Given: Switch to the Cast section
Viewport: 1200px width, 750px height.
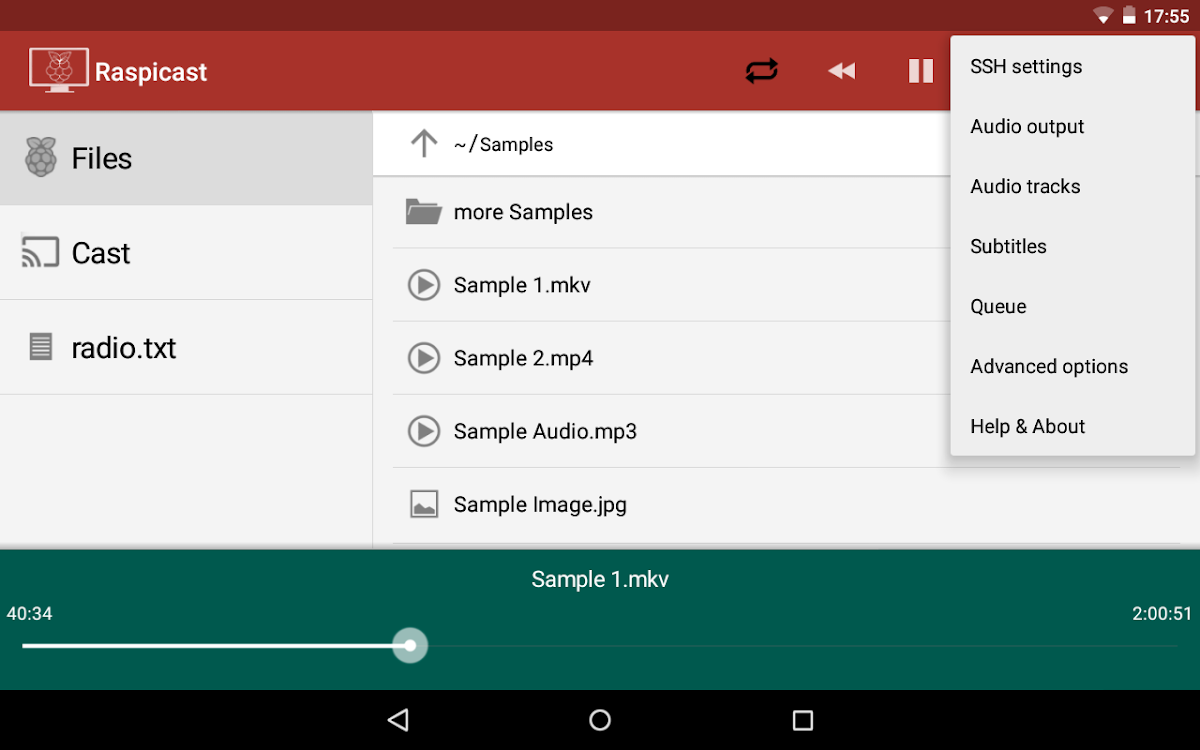Looking at the screenshot, I should [186, 253].
